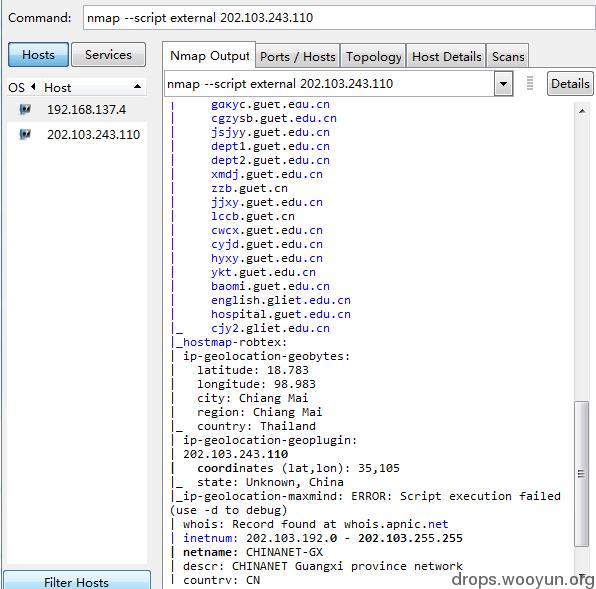This screenshot has width=596, height=589.
Task: Select host 202.103.243.110 OS icon
Action: tap(25, 134)
